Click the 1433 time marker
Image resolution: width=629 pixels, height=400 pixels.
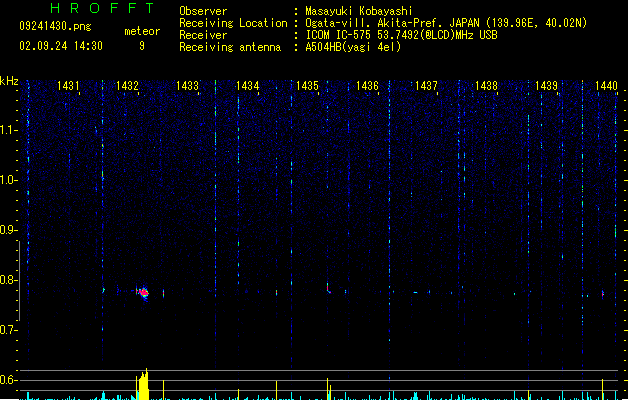pos(187,86)
